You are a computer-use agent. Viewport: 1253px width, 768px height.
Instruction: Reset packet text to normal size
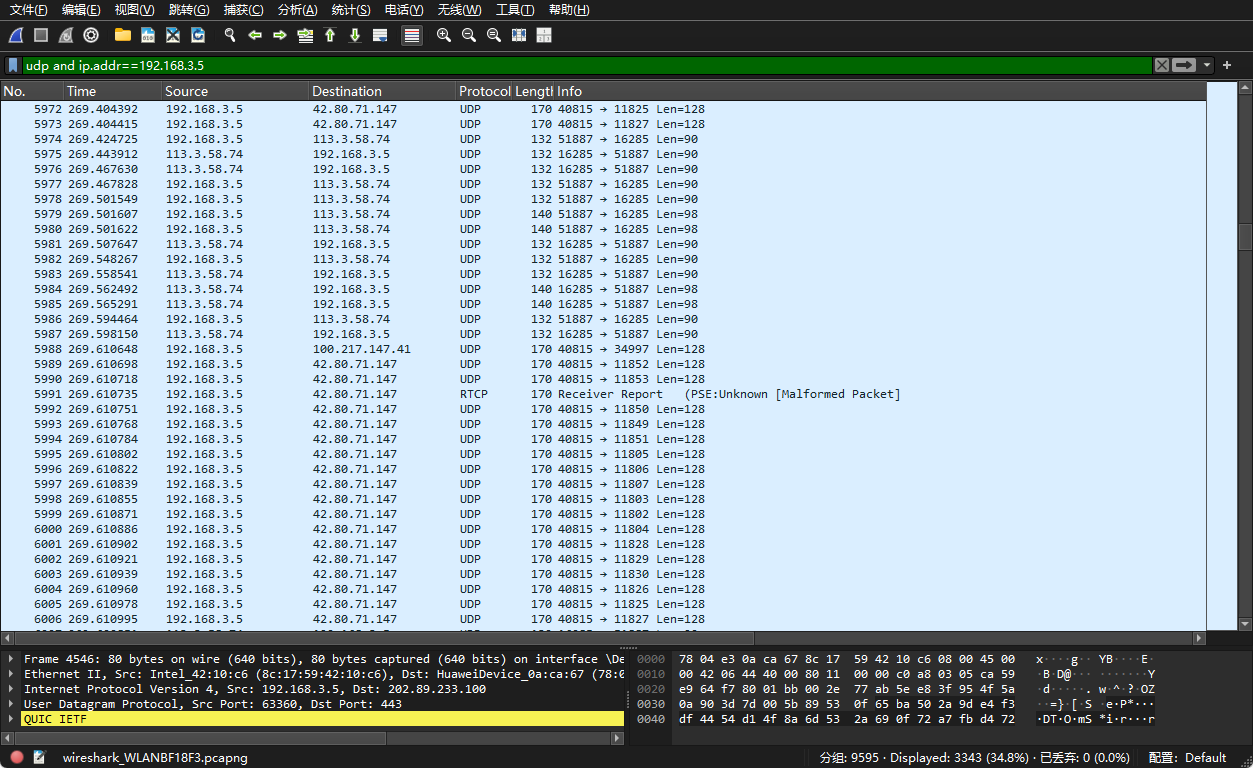(494, 35)
